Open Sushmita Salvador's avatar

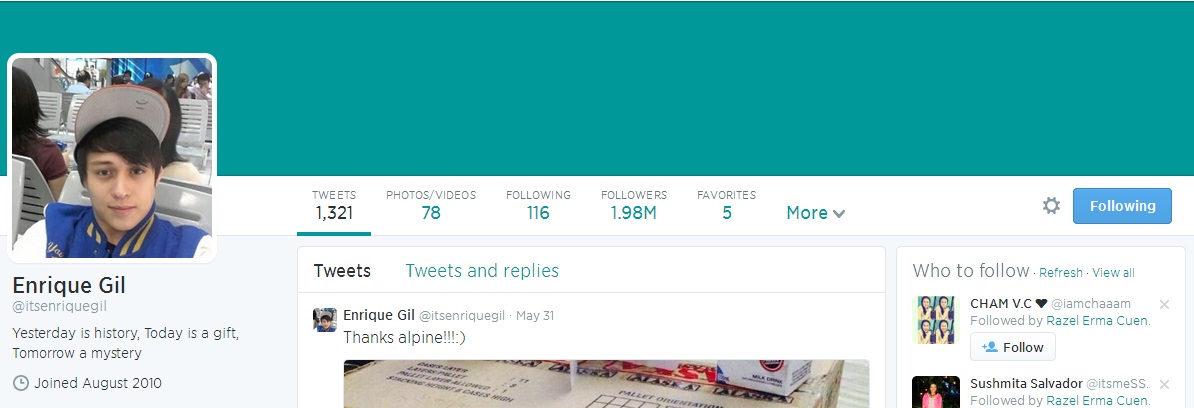tap(936, 392)
